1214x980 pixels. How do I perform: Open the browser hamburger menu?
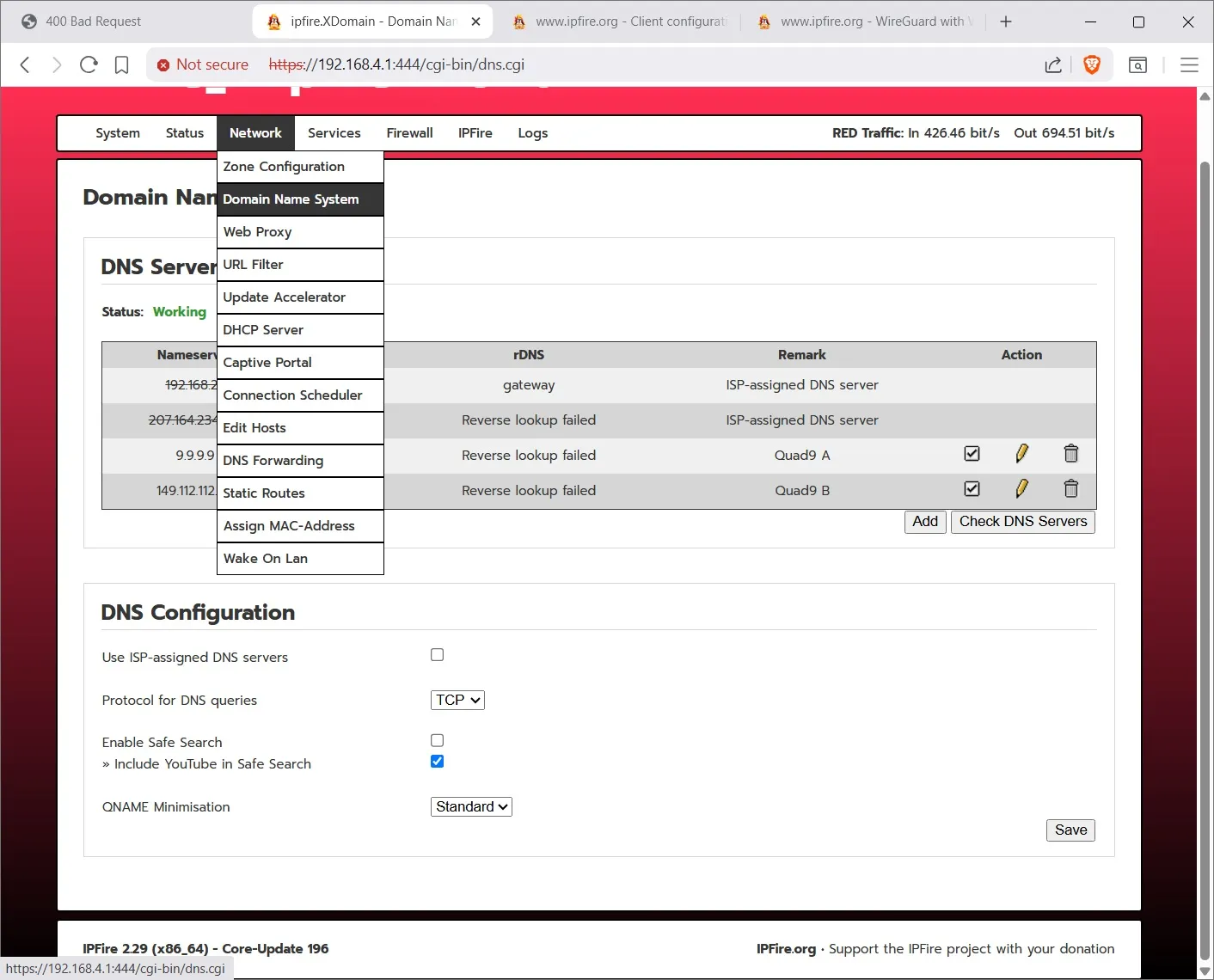coord(1189,64)
